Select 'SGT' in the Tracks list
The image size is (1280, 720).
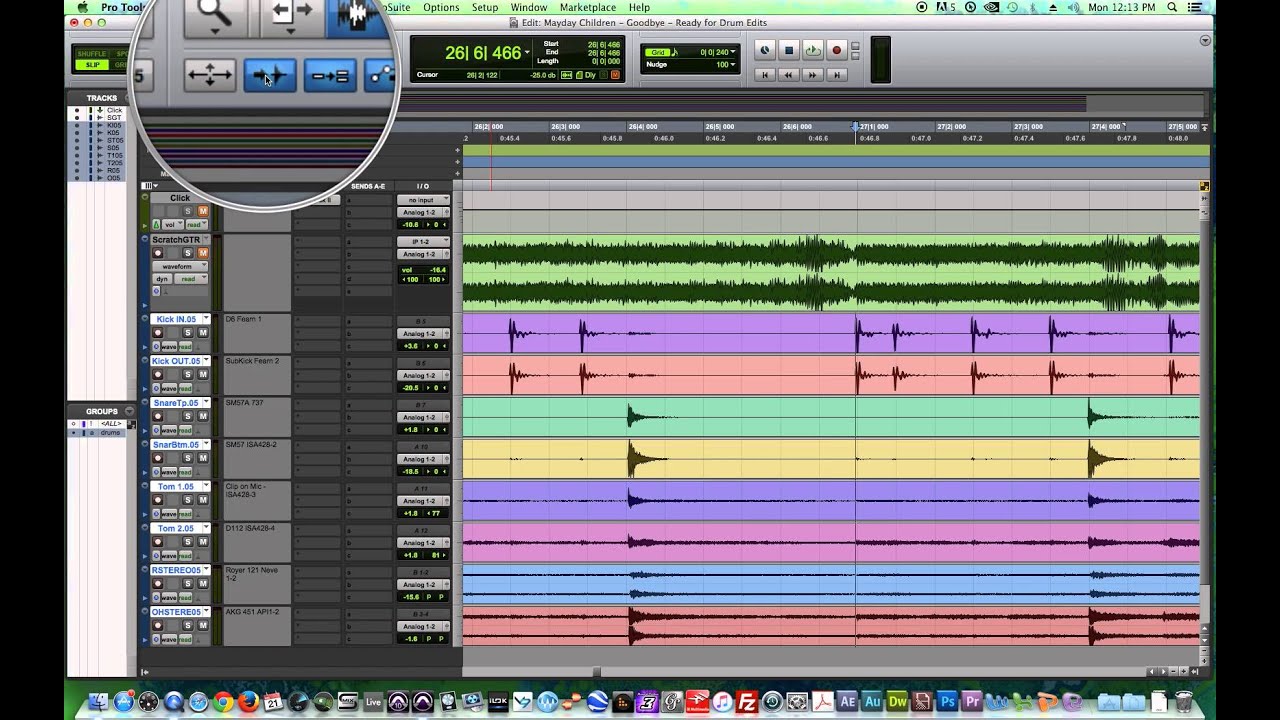114,118
